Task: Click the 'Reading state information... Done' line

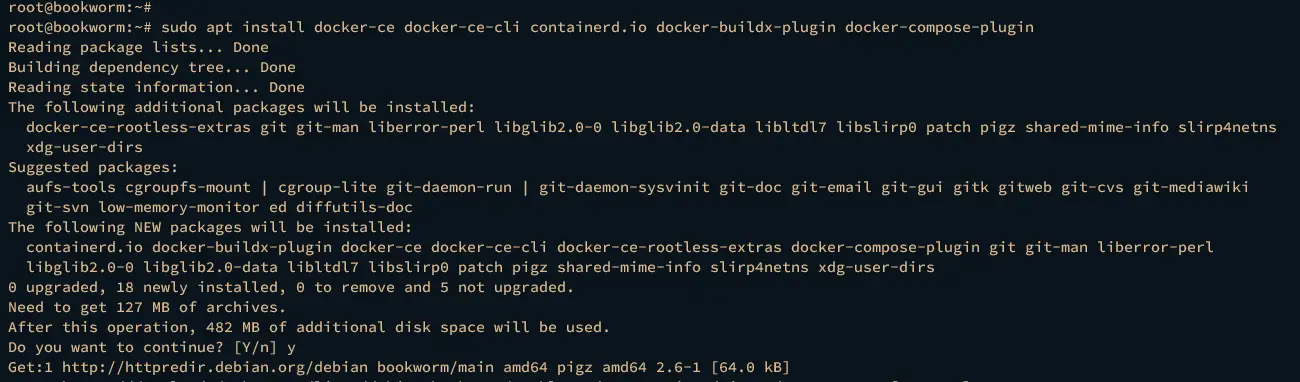Action: [156, 87]
